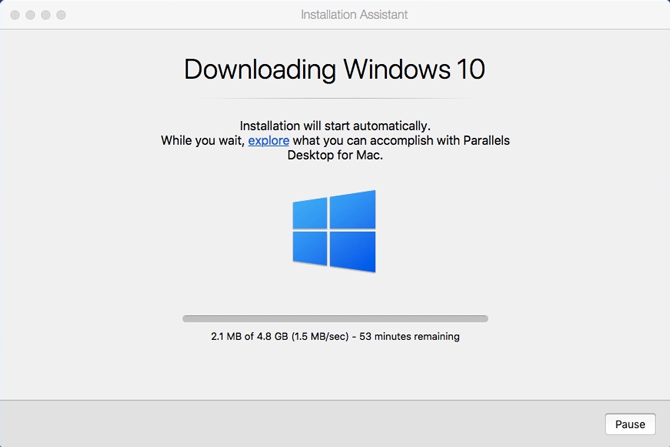Click the download progress bar

335,318
